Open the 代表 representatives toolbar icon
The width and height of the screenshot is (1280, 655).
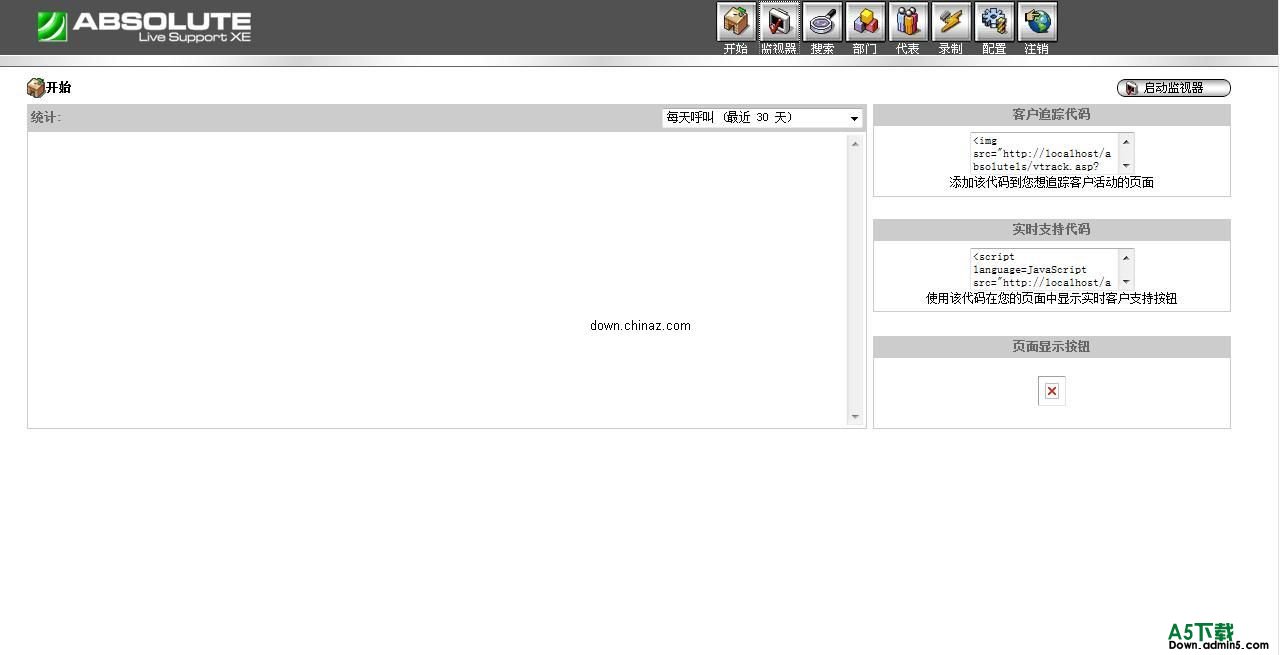pos(908,22)
